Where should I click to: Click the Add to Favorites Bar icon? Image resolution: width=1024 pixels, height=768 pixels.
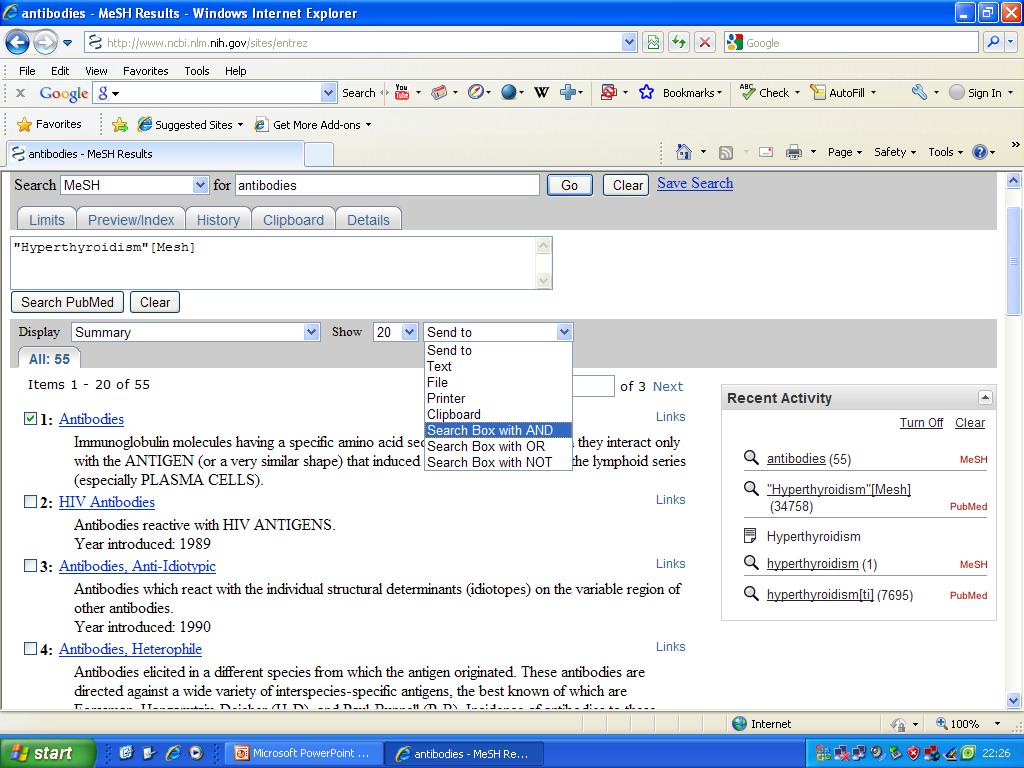coord(120,125)
